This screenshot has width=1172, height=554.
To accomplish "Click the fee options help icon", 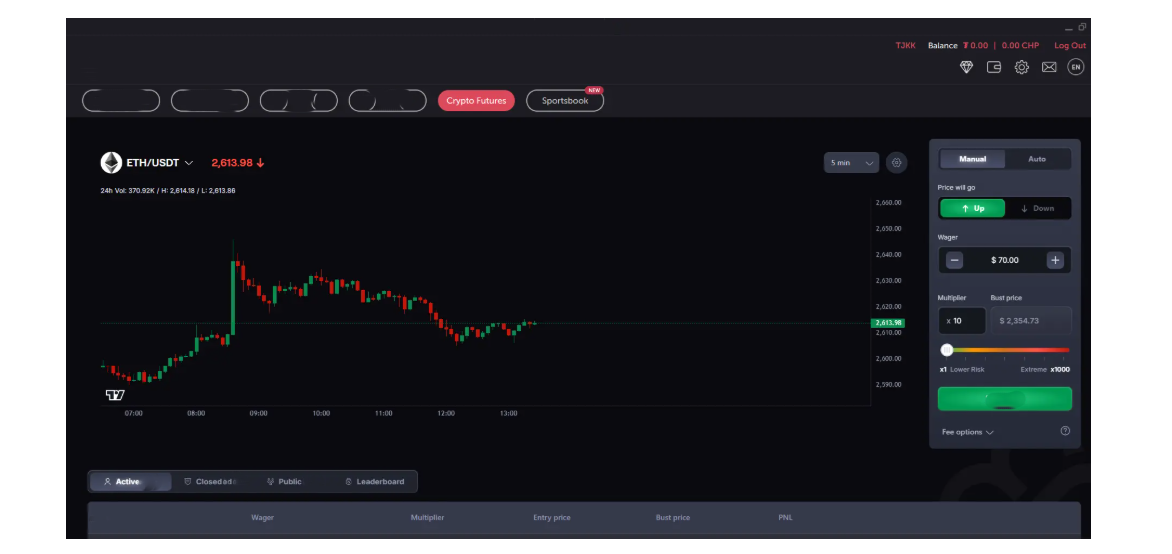I will tap(1065, 431).
